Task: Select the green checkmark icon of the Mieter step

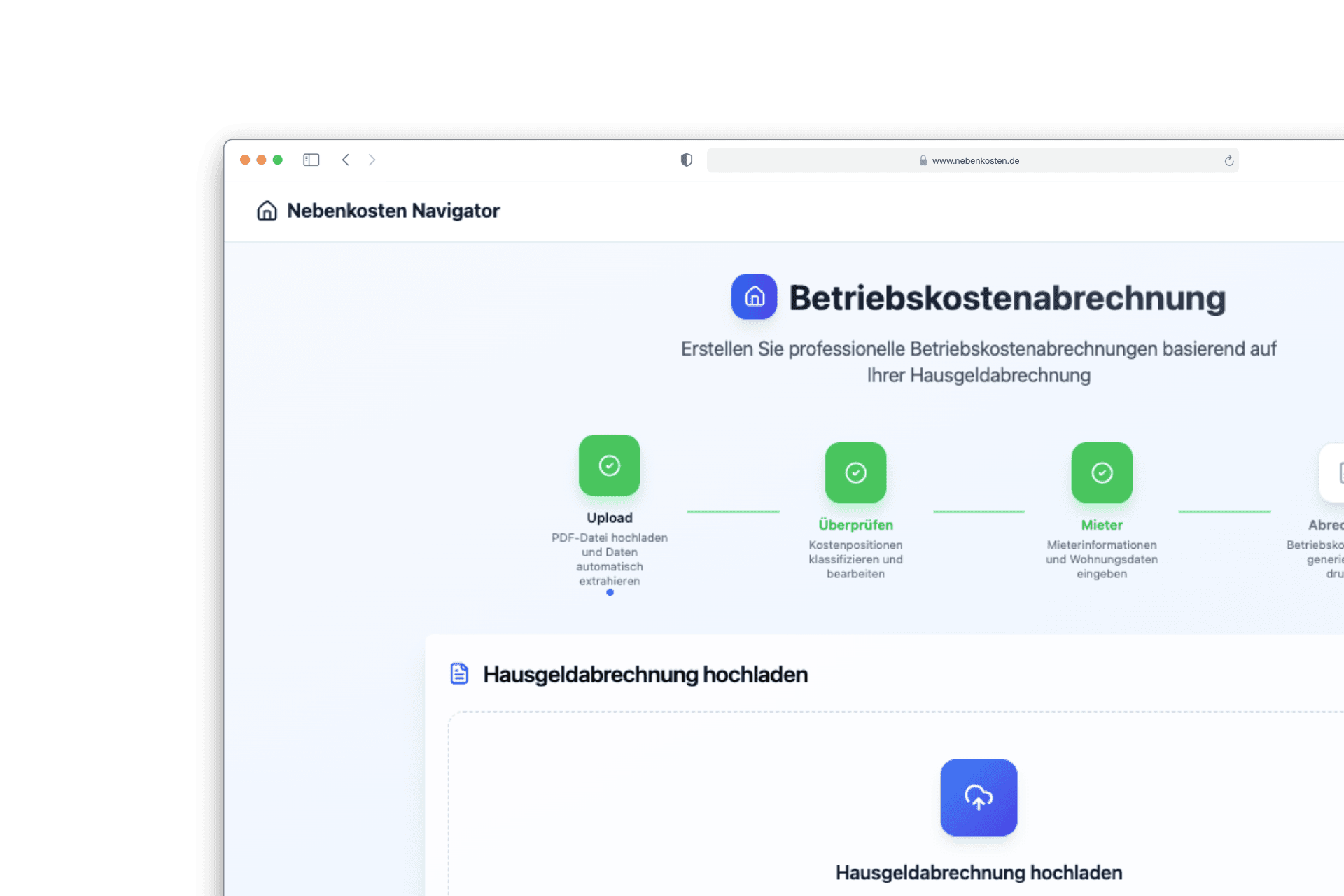Action: 1101,472
